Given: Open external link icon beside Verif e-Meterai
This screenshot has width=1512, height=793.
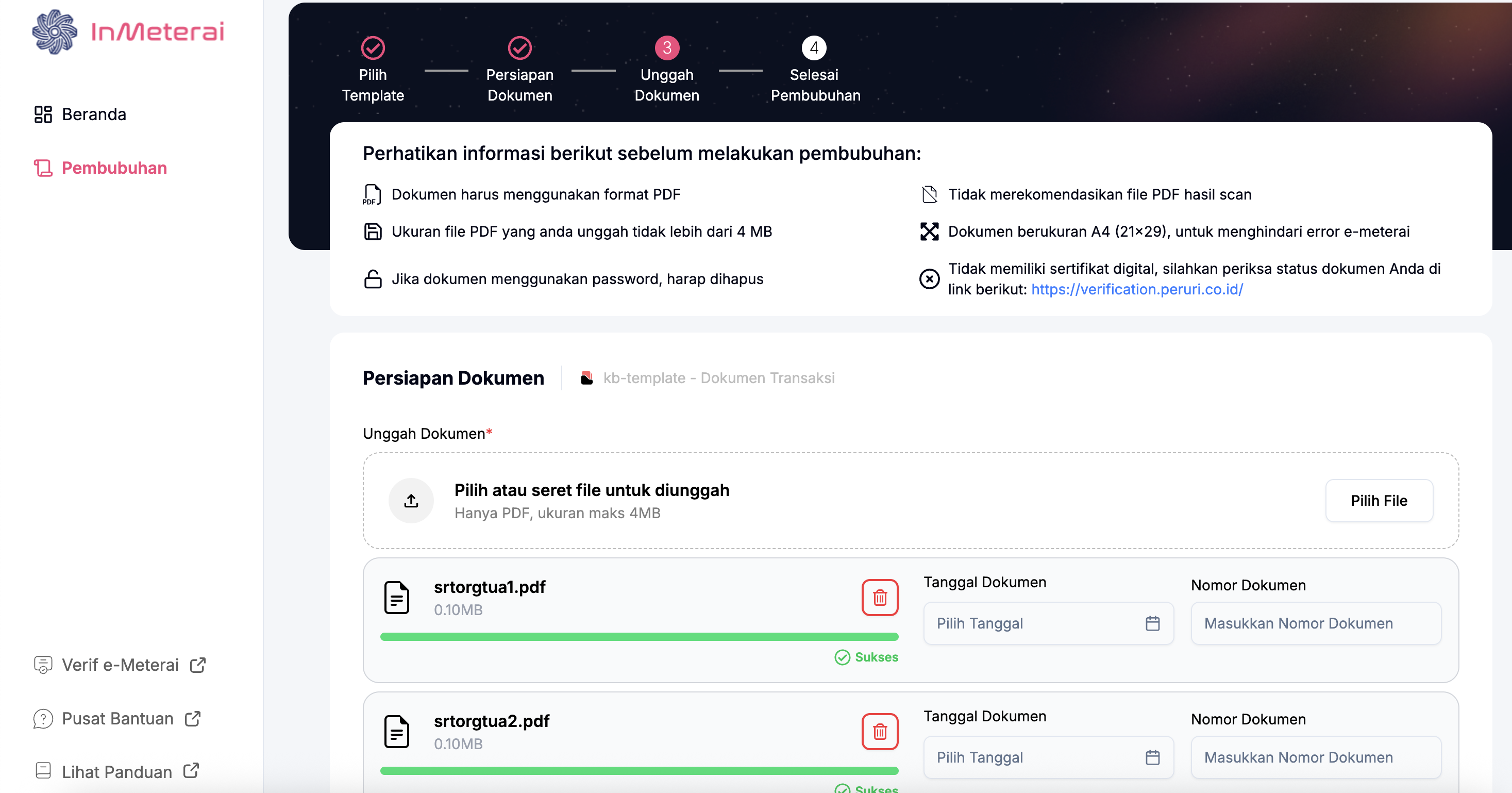Looking at the screenshot, I should pyautogui.click(x=198, y=665).
